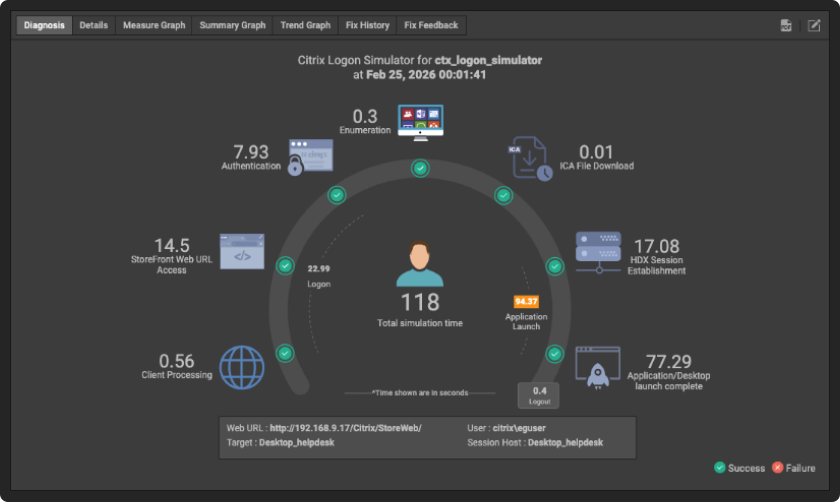The image size is (840, 502).
Task: Open the Summary Graph tab
Action: 232,25
